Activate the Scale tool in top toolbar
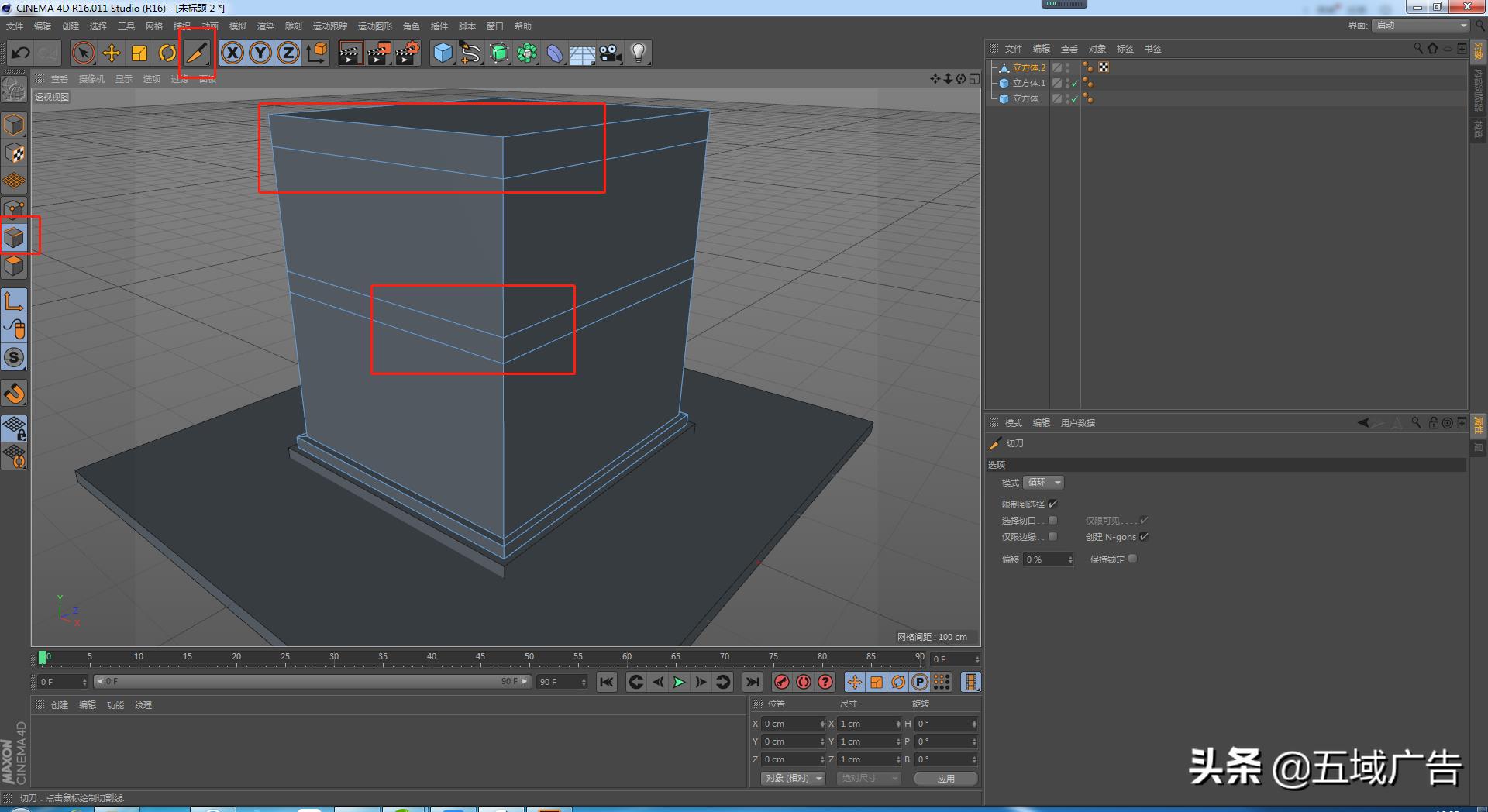Screen dimensions: 1488x812 click(x=139, y=53)
